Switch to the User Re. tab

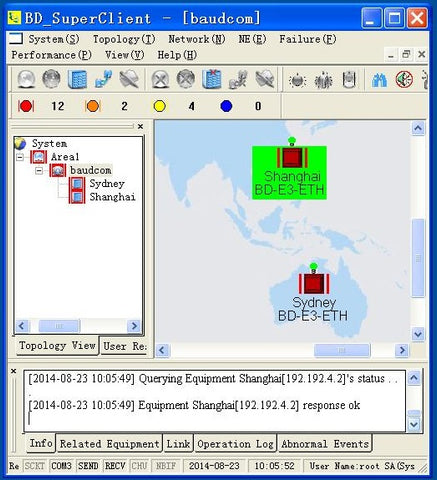point(124,347)
